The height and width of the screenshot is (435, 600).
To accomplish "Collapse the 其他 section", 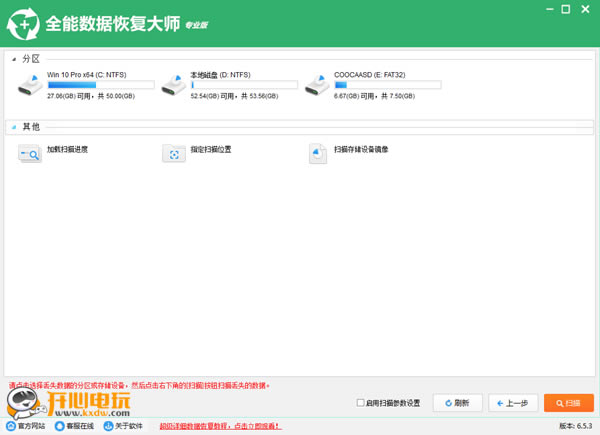I will tap(14, 127).
